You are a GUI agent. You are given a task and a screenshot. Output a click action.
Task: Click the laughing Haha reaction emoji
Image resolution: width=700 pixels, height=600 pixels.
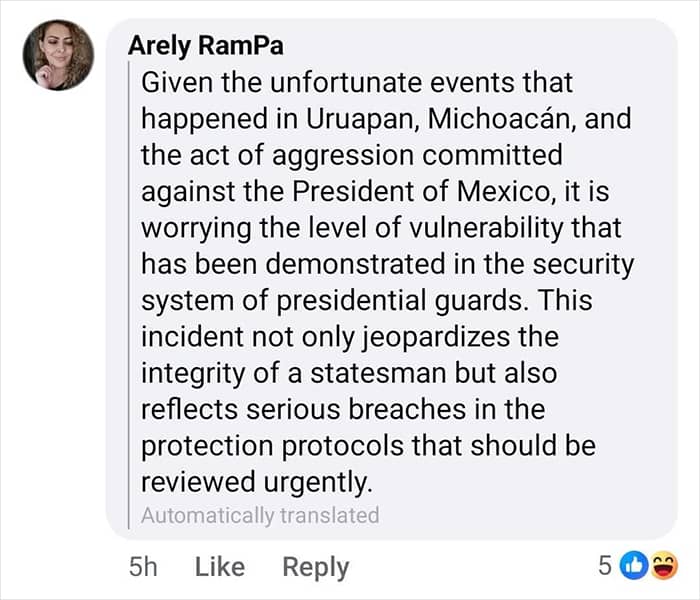point(665,566)
